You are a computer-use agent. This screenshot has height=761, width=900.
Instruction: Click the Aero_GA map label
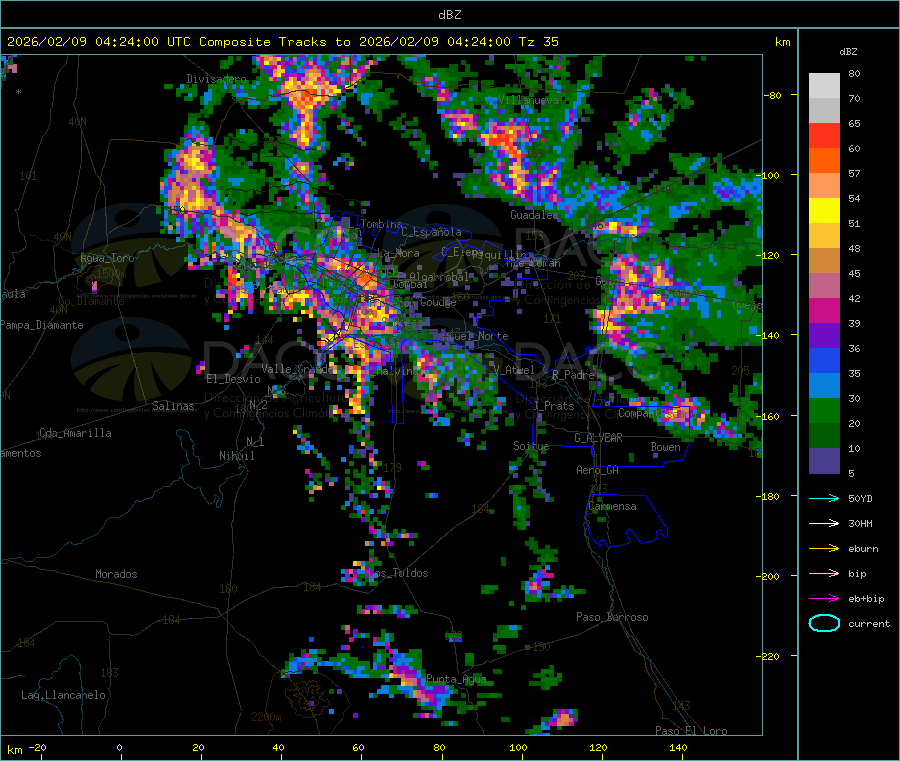597,470
